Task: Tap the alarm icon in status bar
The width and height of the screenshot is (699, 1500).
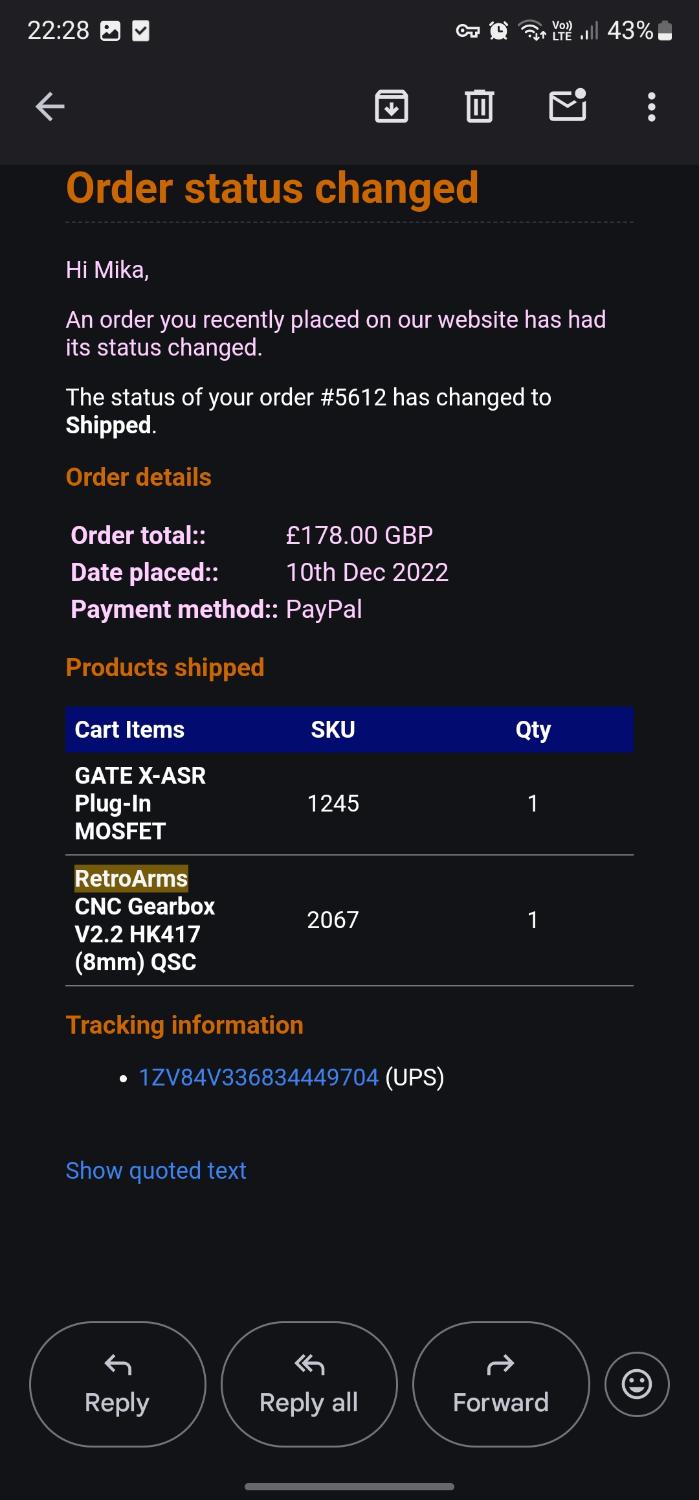Action: point(498,31)
